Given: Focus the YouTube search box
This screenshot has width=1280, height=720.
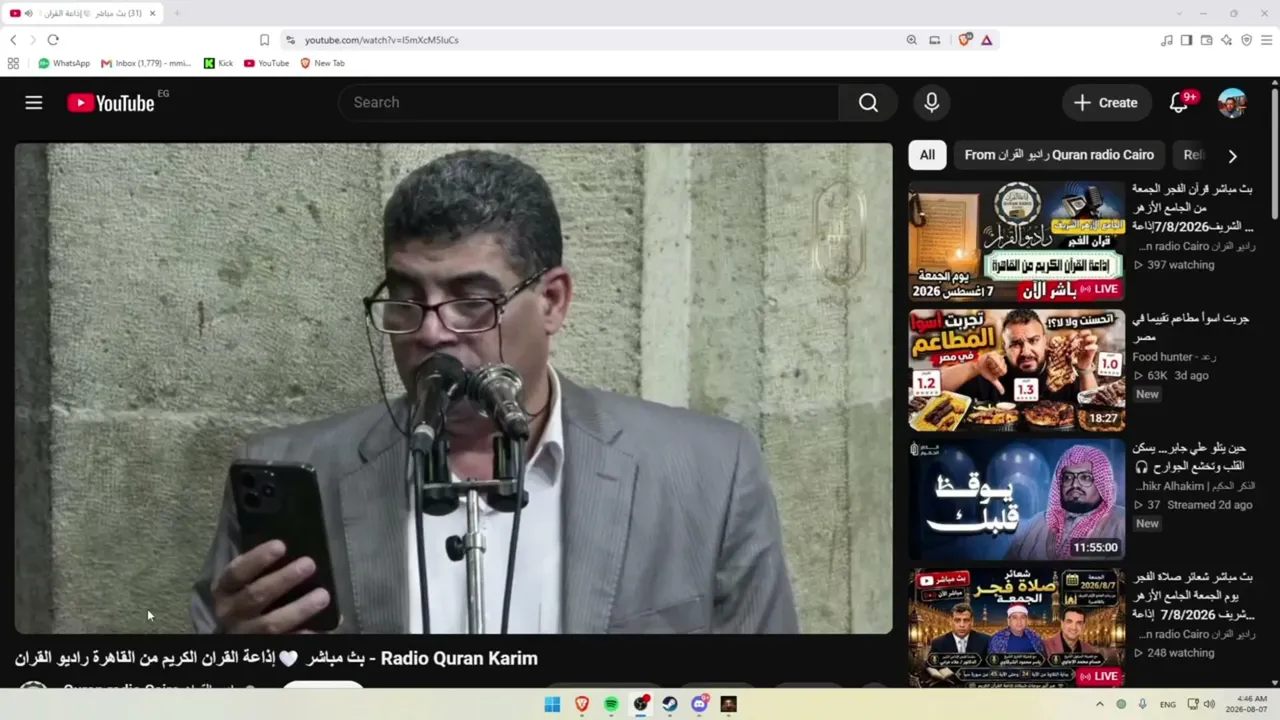Looking at the screenshot, I should [x=588, y=103].
